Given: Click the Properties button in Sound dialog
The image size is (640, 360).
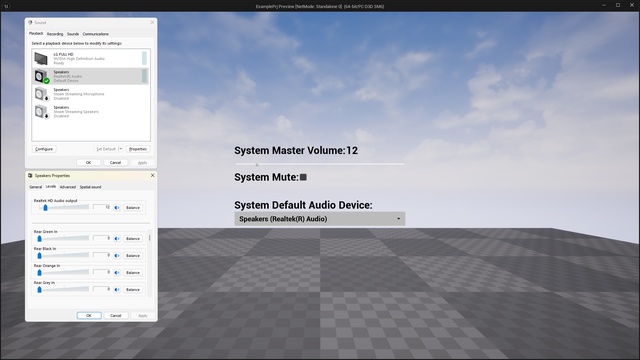Looking at the screenshot, I should point(138,149).
